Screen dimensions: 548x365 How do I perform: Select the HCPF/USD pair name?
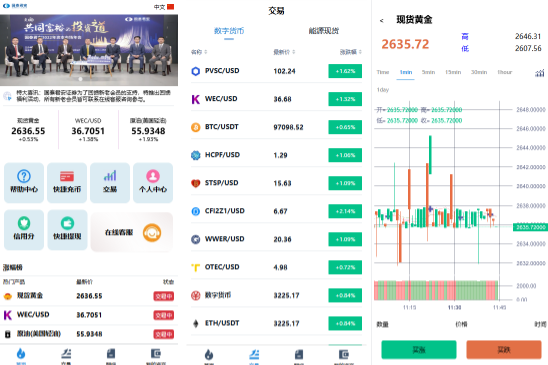click(x=222, y=155)
